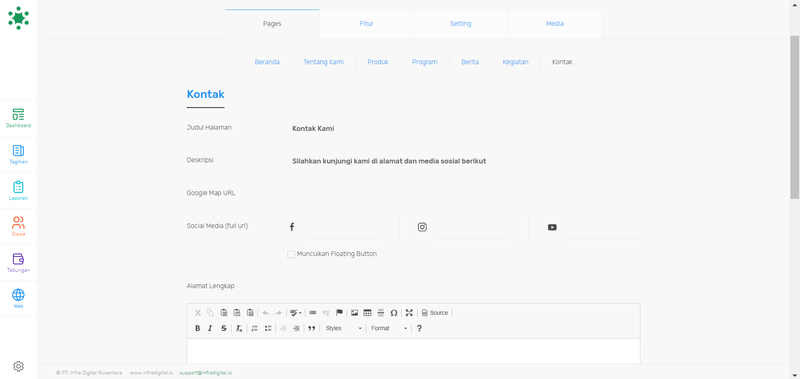Switch to the Media tab
The height and width of the screenshot is (379, 800).
coord(555,23)
